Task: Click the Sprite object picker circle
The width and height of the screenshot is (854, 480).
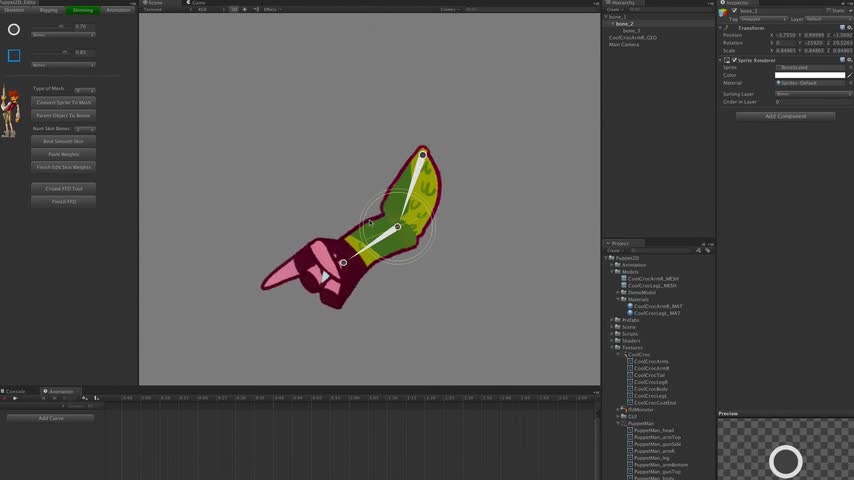Action: [x=850, y=68]
